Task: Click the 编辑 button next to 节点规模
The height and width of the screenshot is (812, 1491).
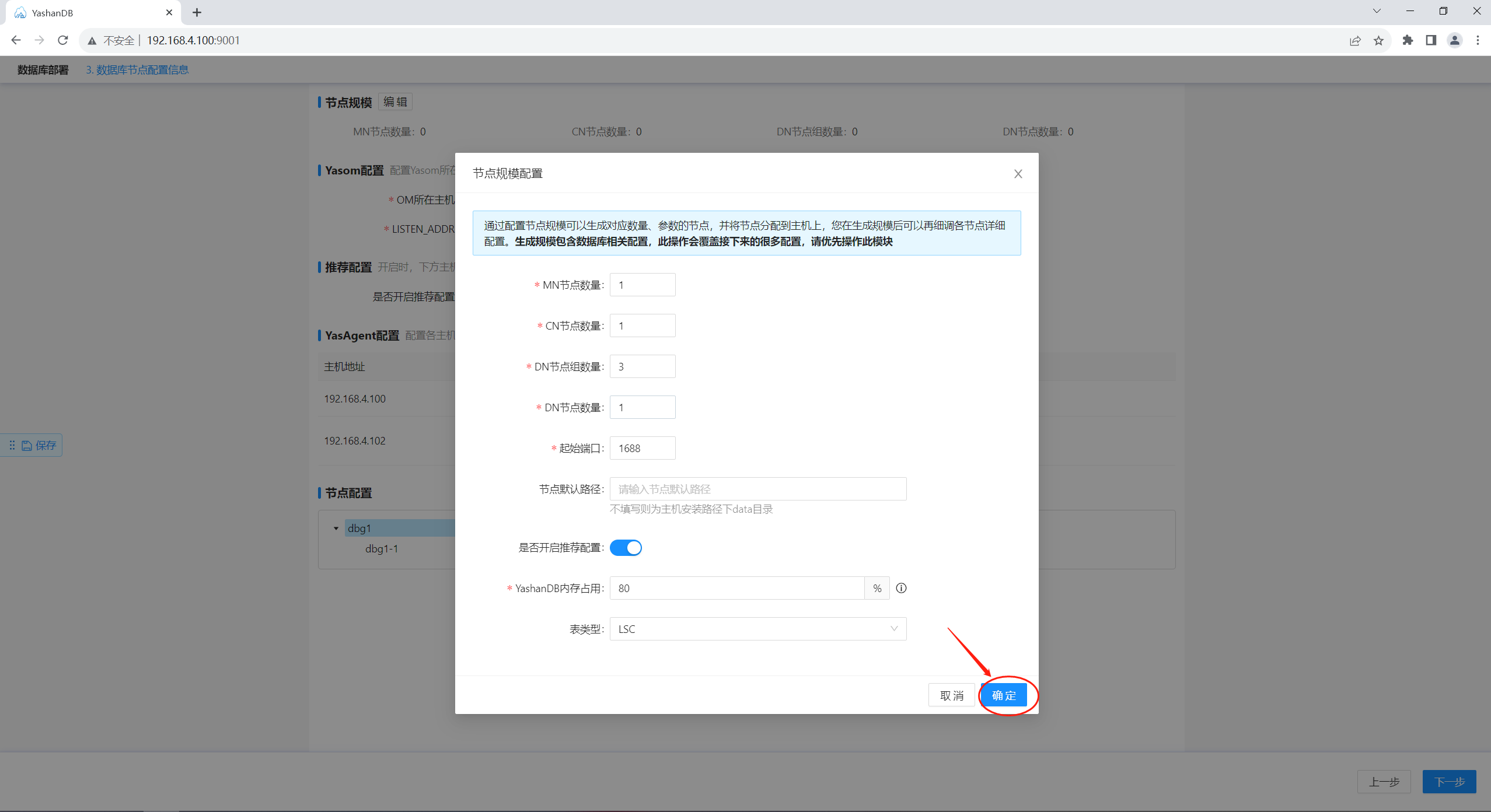Action: click(x=395, y=101)
